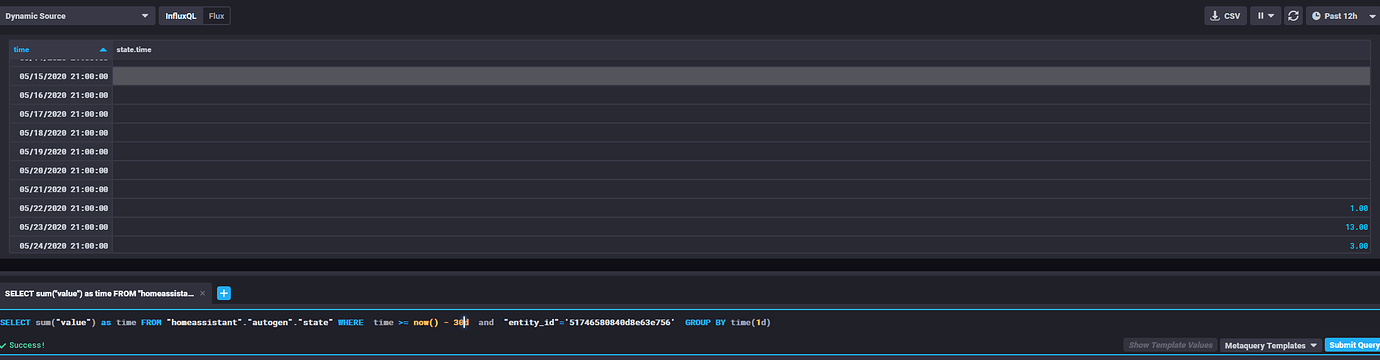Click the Submit Query button
The image size is (1380, 360).
click(x=1353, y=345)
